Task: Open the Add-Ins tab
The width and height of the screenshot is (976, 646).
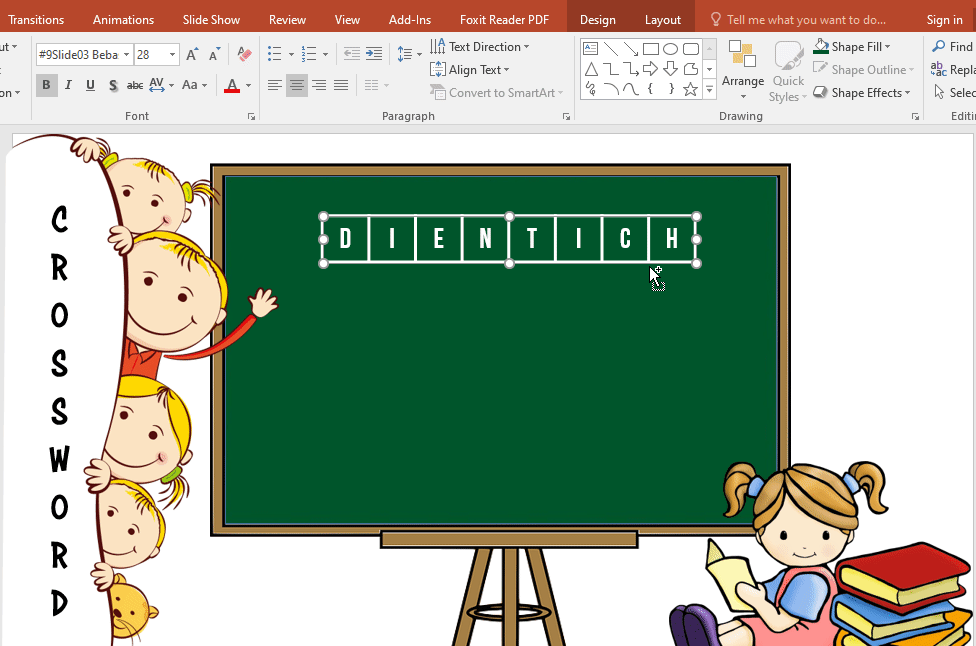Action: (x=410, y=20)
